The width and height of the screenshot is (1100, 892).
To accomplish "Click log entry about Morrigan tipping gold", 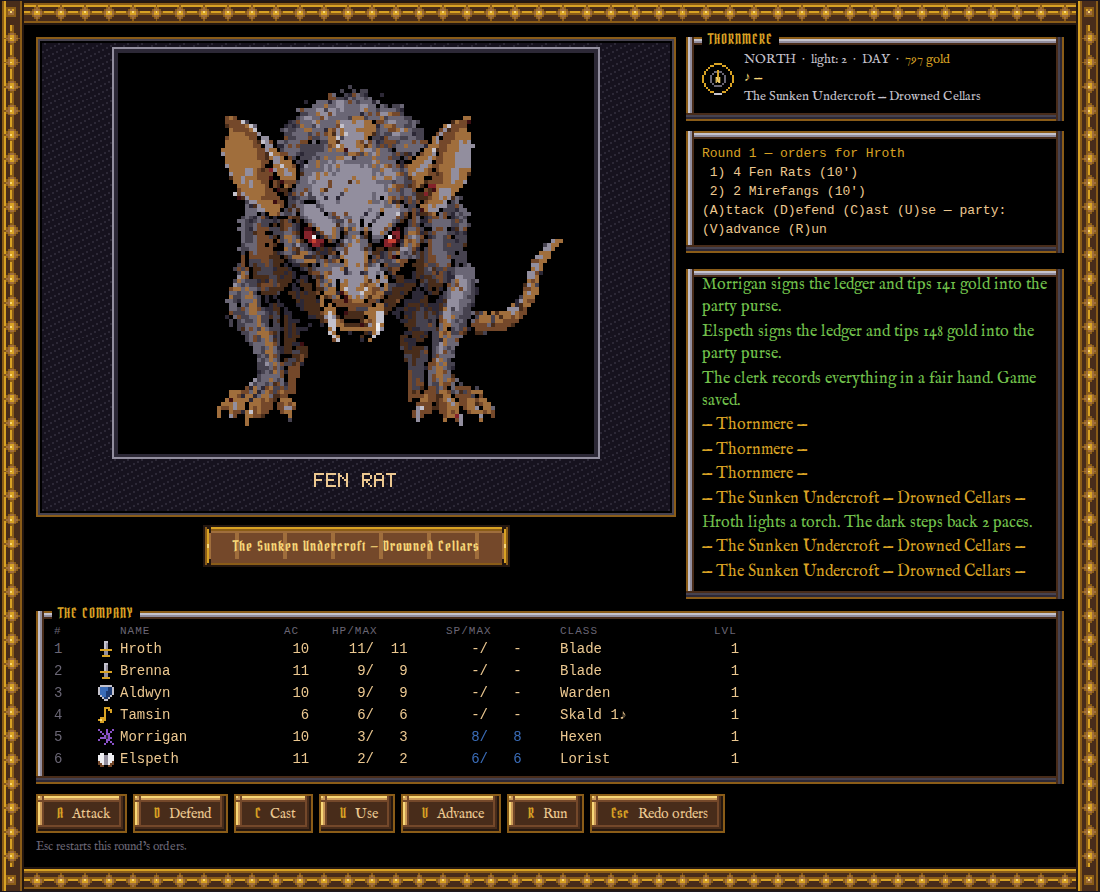I will (x=874, y=295).
